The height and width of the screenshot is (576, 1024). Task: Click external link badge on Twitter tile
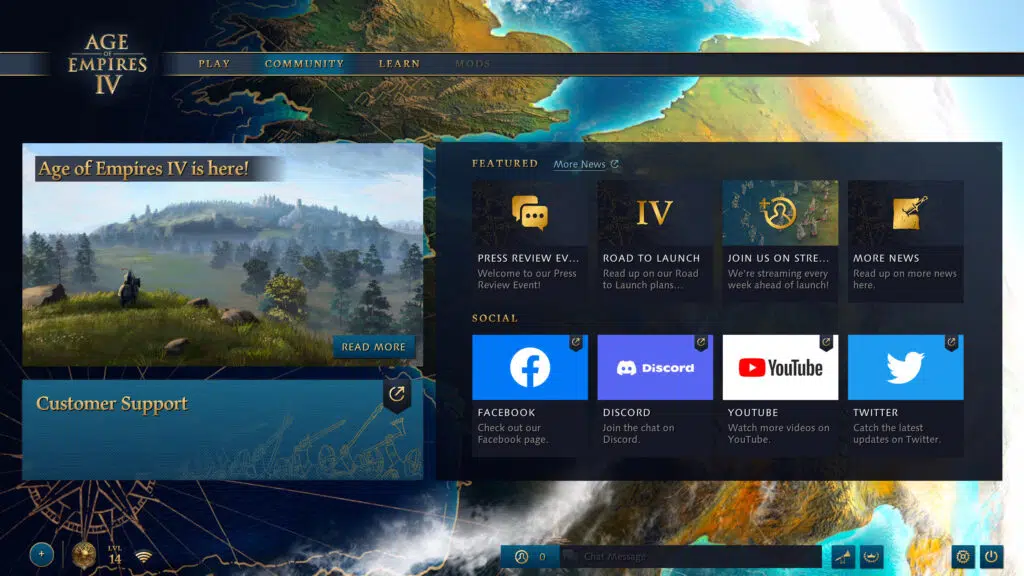pos(952,342)
